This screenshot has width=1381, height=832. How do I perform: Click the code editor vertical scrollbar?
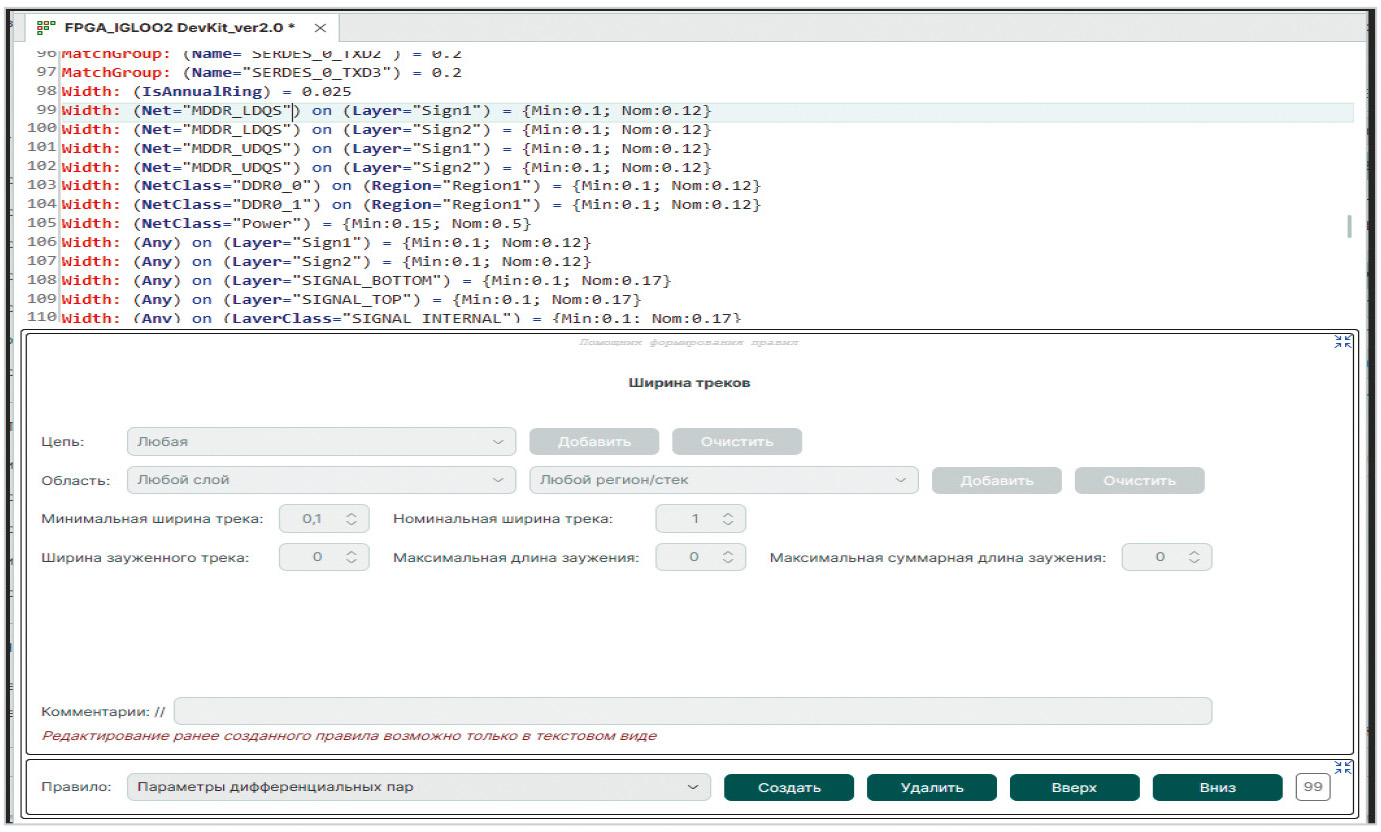tap(1349, 225)
